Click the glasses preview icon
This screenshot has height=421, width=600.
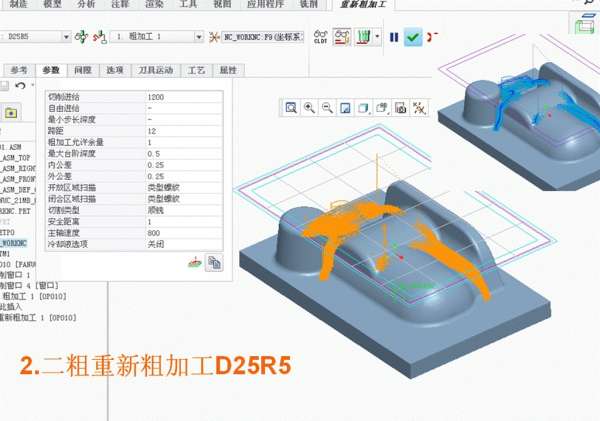[x=342, y=37]
